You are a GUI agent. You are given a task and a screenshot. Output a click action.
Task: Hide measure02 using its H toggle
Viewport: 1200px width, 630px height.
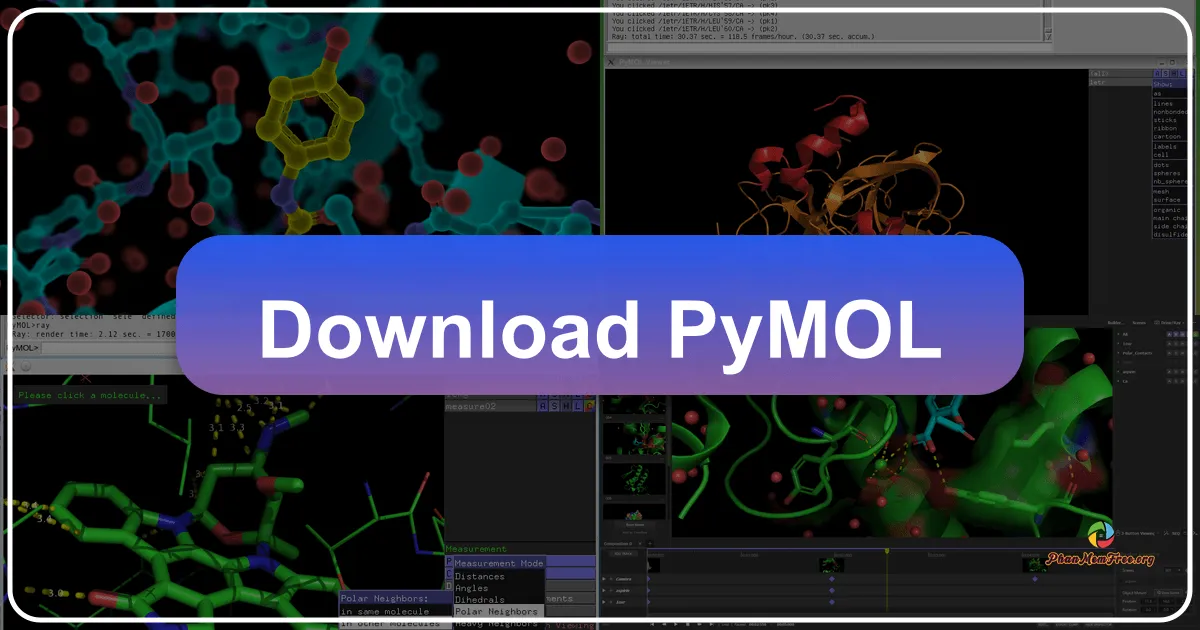click(564, 406)
